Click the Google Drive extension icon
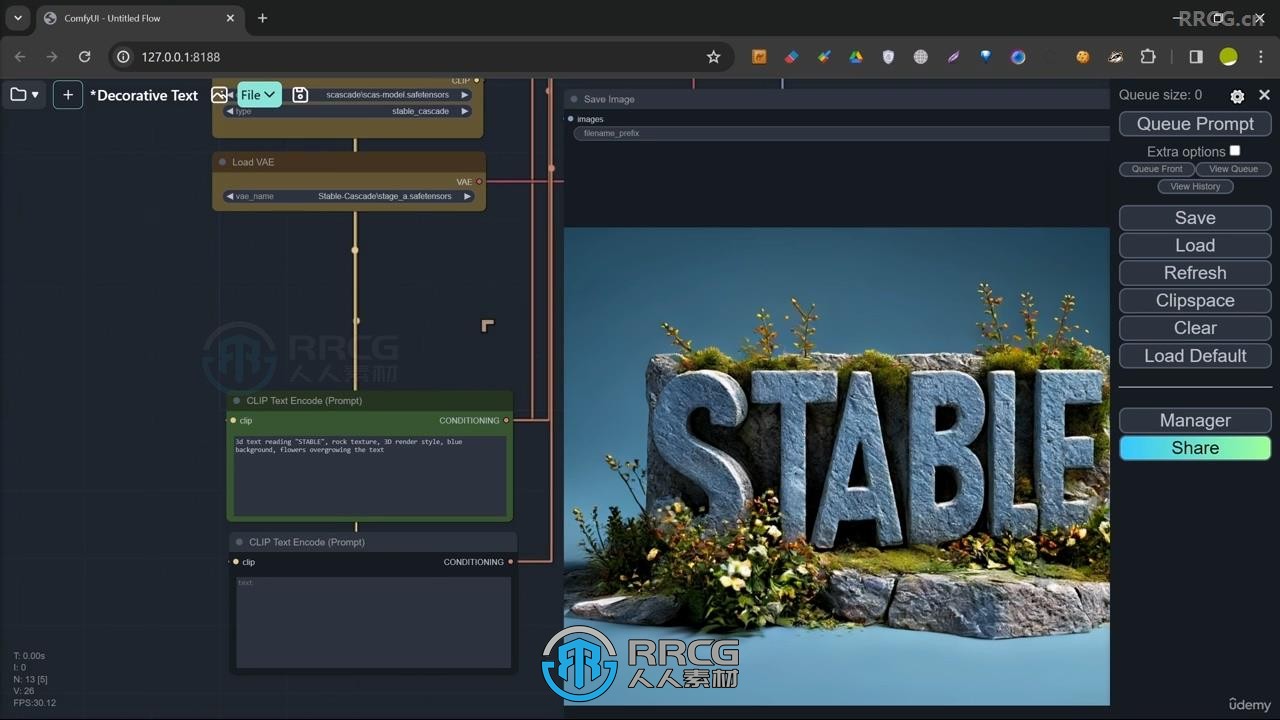This screenshot has height=720, width=1280. (x=856, y=57)
